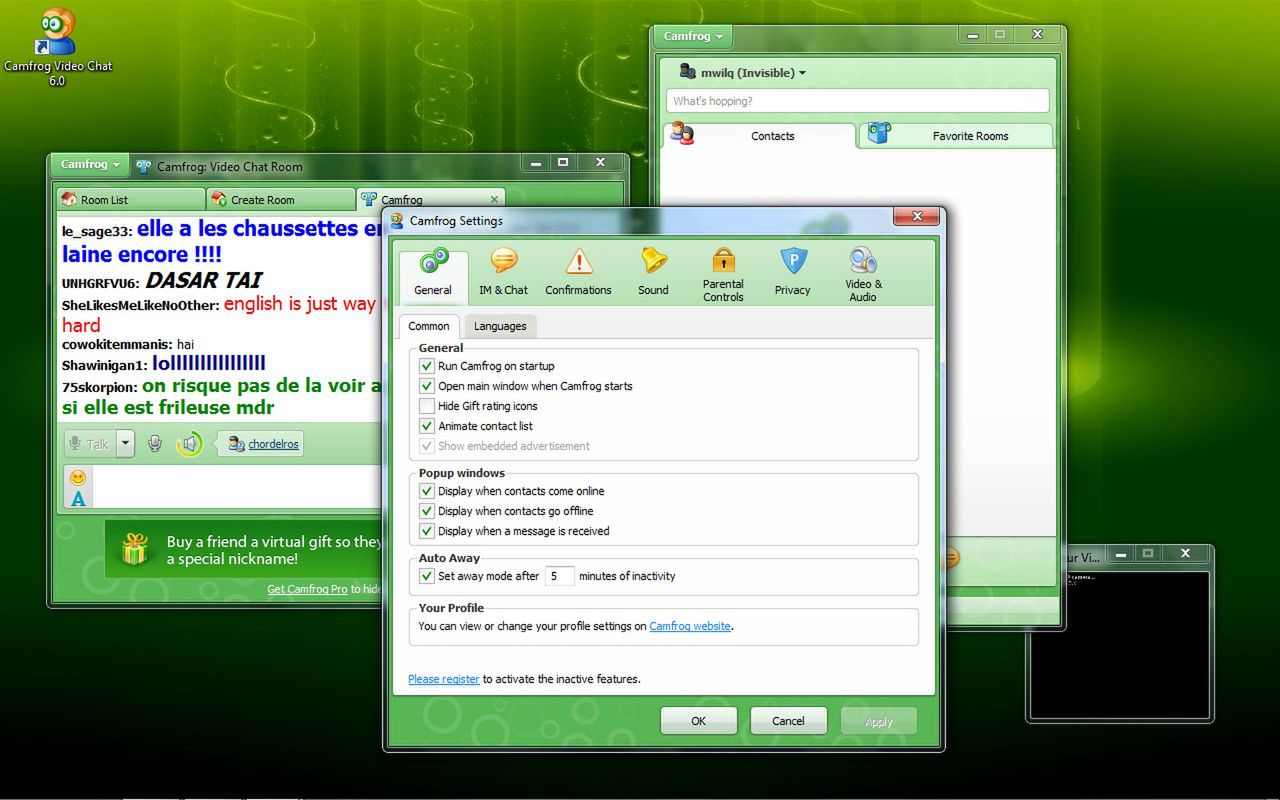Close the Camfrog Settings dialog

[x=915, y=217]
